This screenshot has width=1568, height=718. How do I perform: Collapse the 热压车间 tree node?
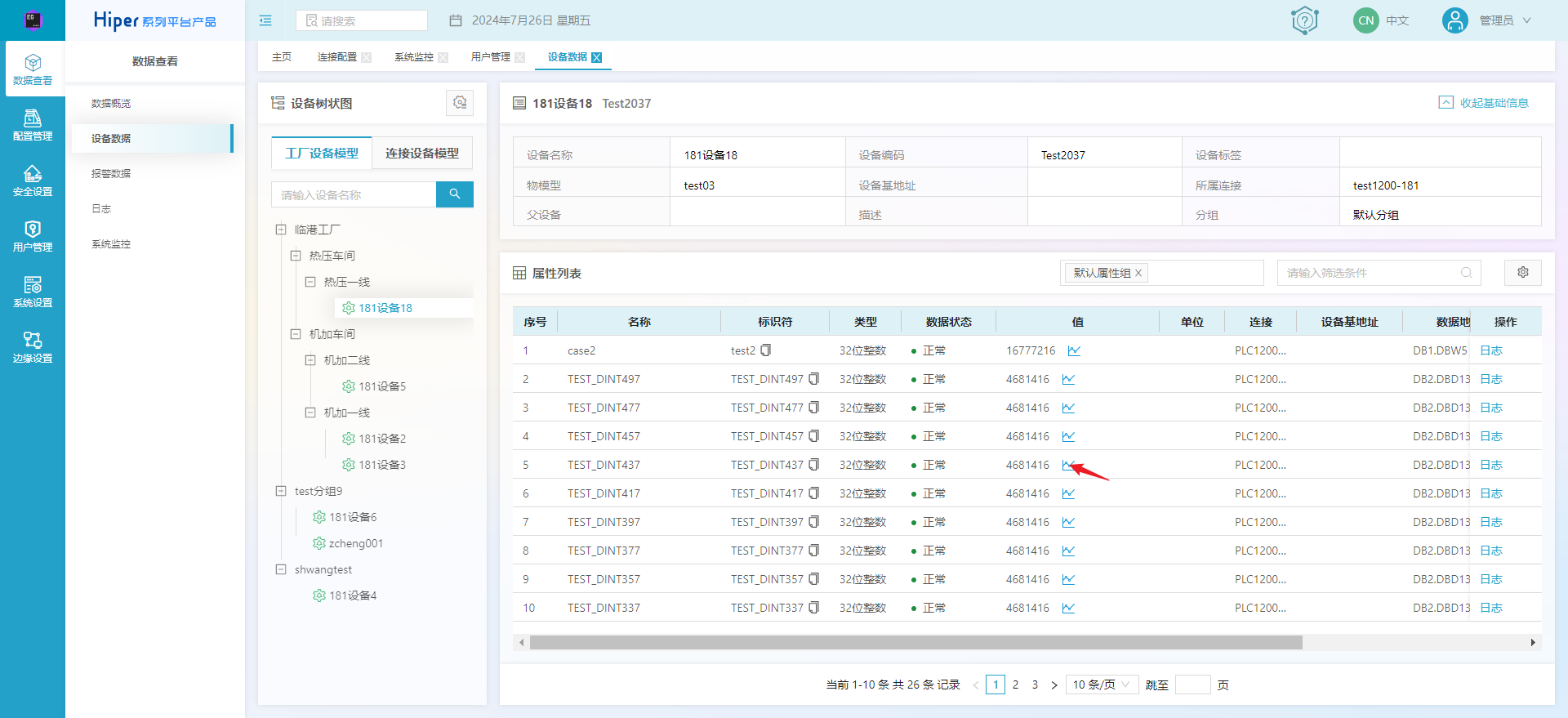[296, 256]
